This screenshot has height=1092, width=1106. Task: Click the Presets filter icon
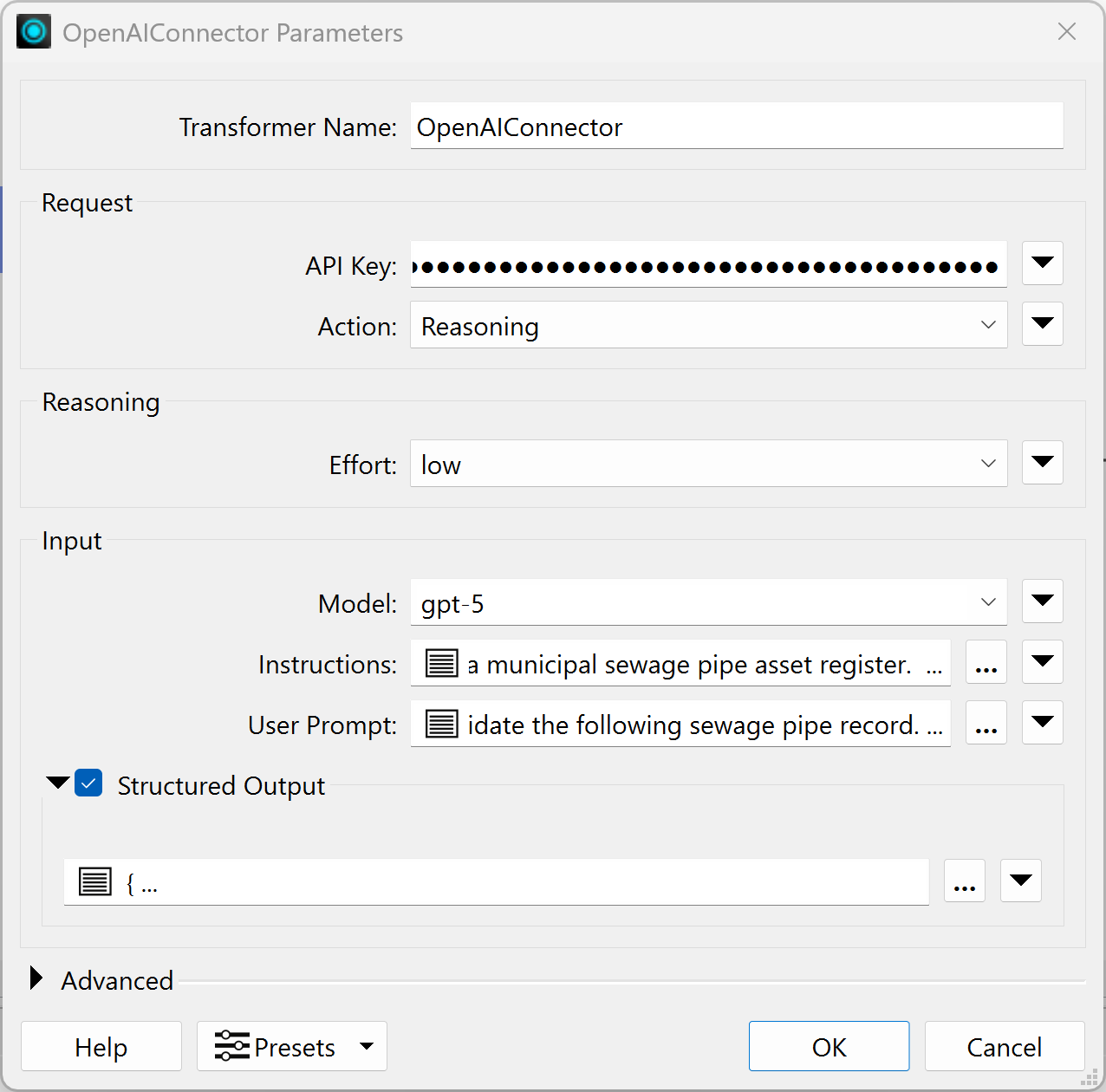point(231,1046)
